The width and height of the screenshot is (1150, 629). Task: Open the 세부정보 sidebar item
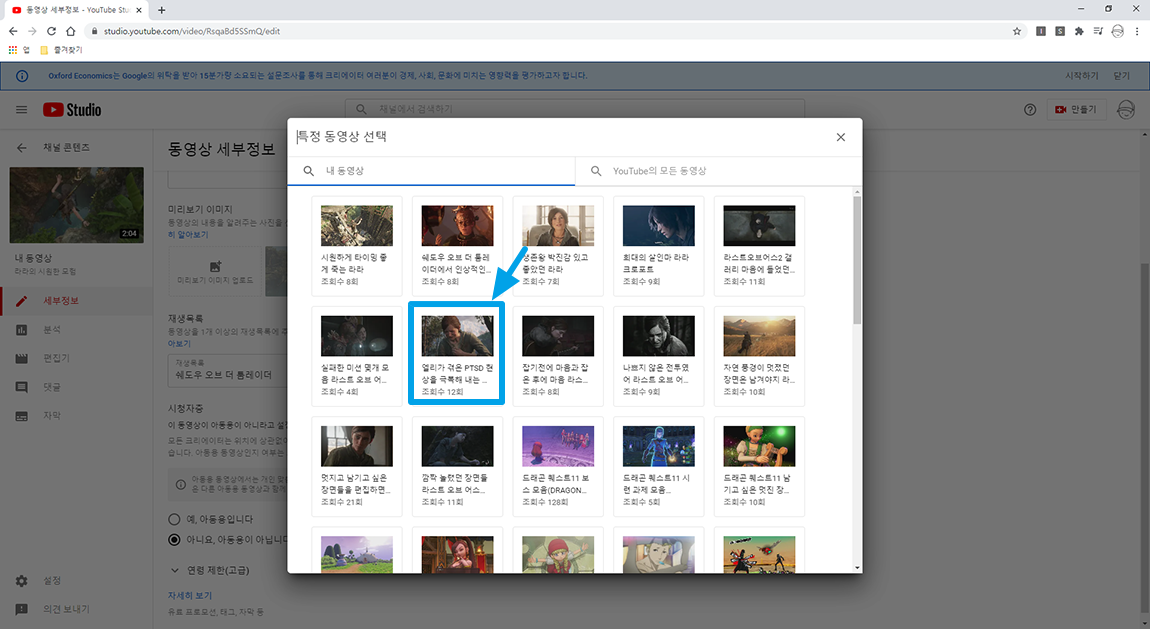point(76,301)
